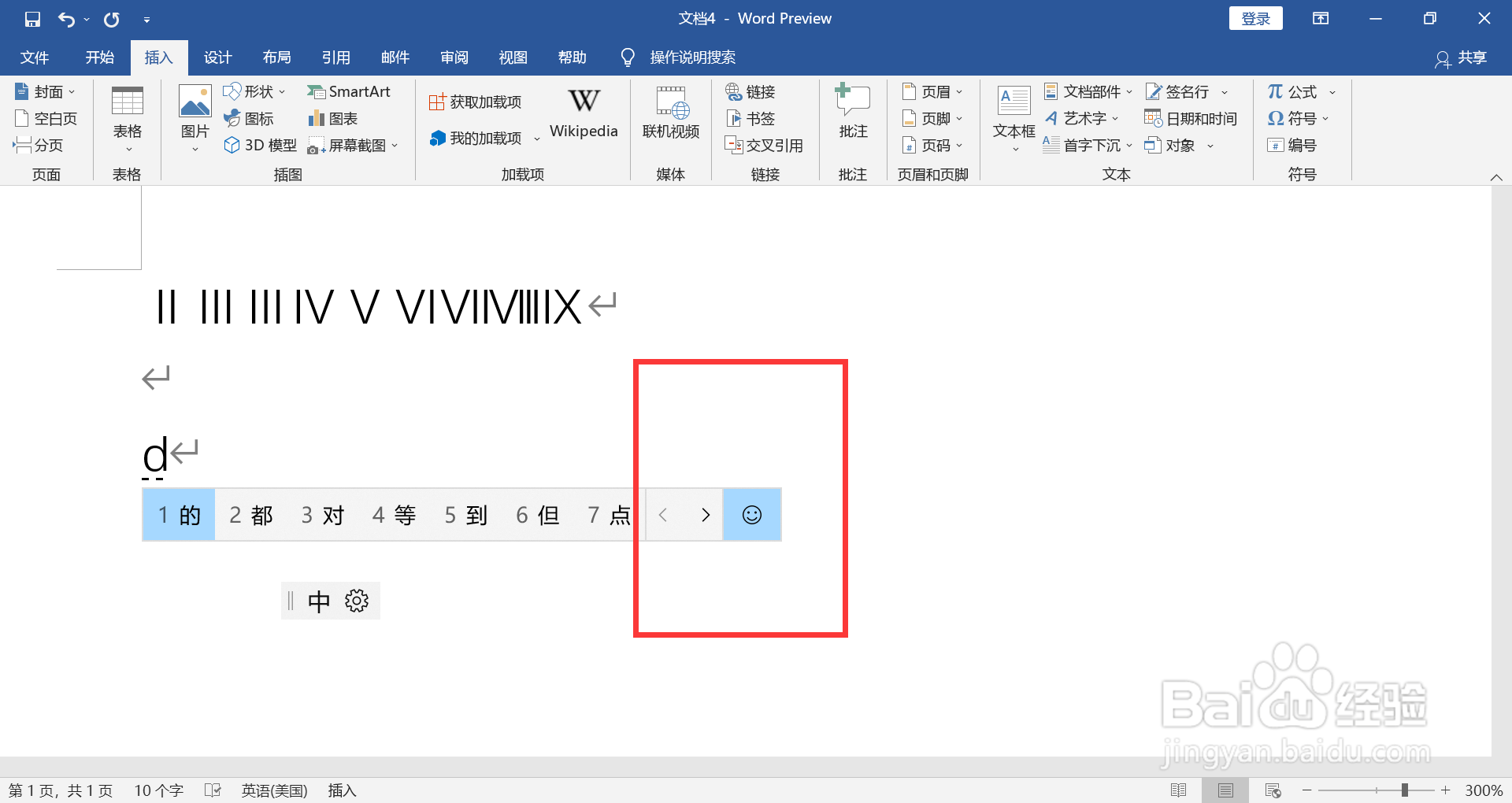The width and height of the screenshot is (1512, 803).
Task: Switch to Read Mode view
Action: (x=1178, y=790)
